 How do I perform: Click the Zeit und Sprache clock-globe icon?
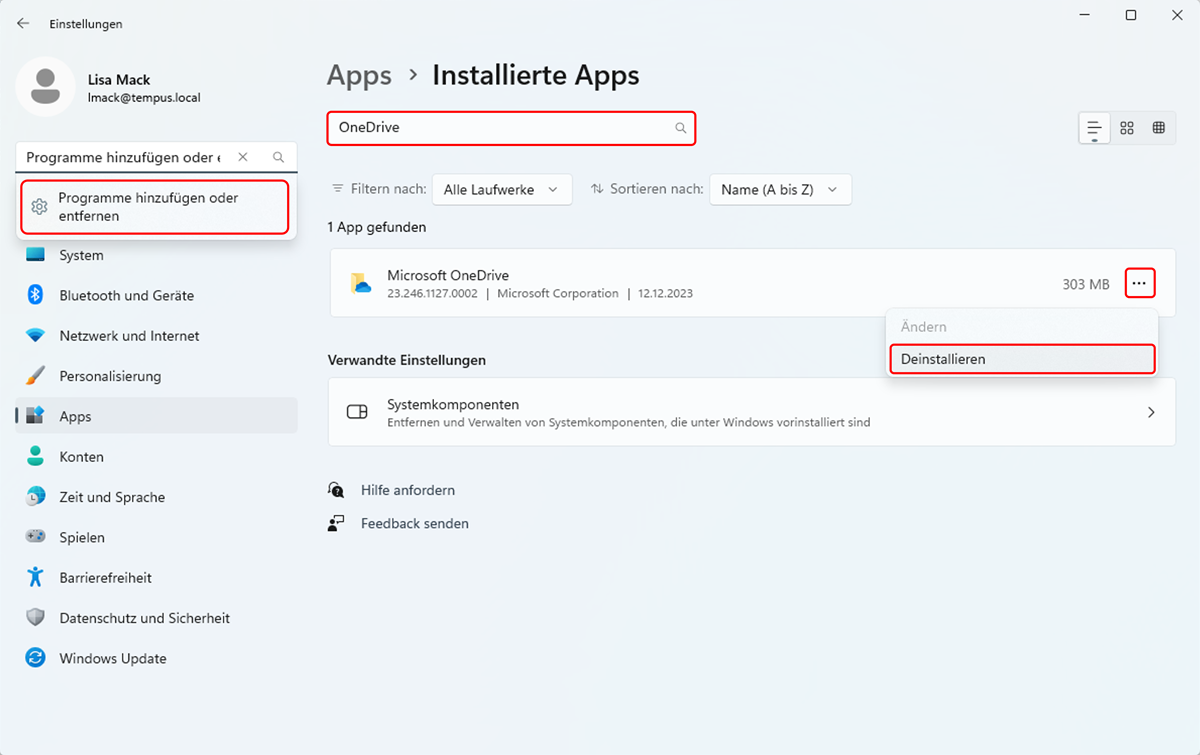point(36,497)
